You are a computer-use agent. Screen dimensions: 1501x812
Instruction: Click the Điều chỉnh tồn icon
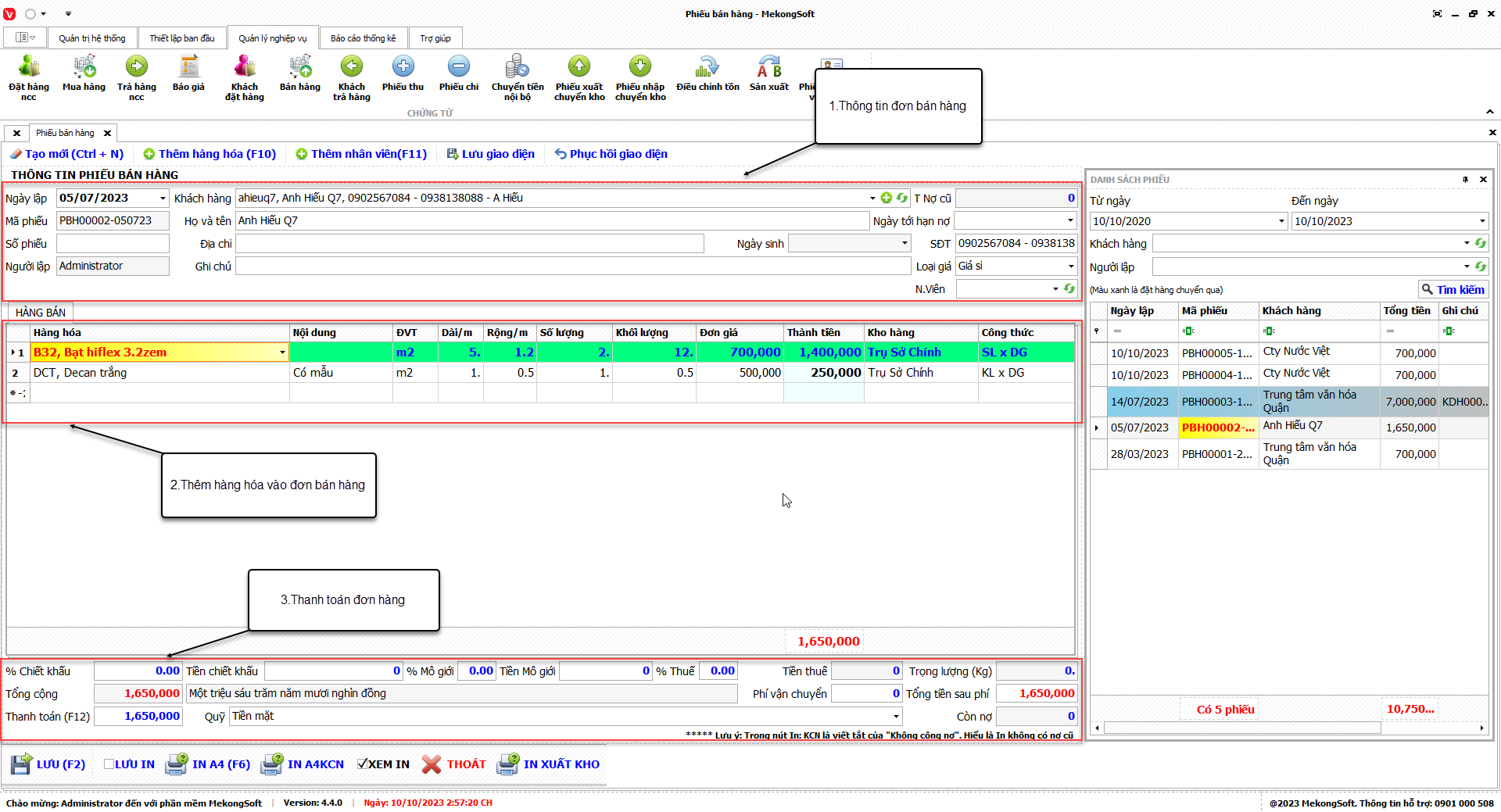click(708, 74)
